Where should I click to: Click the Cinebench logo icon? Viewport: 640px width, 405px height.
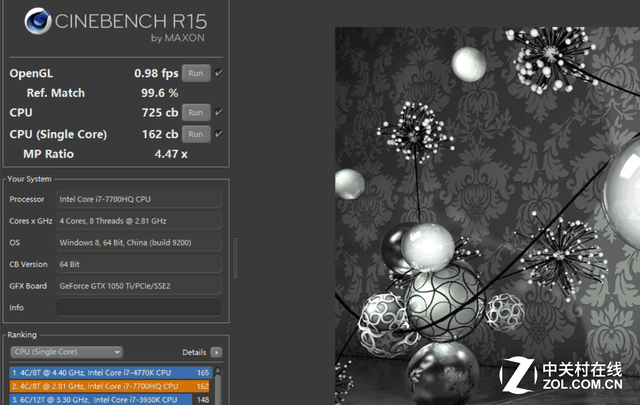click(x=38, y=21)
